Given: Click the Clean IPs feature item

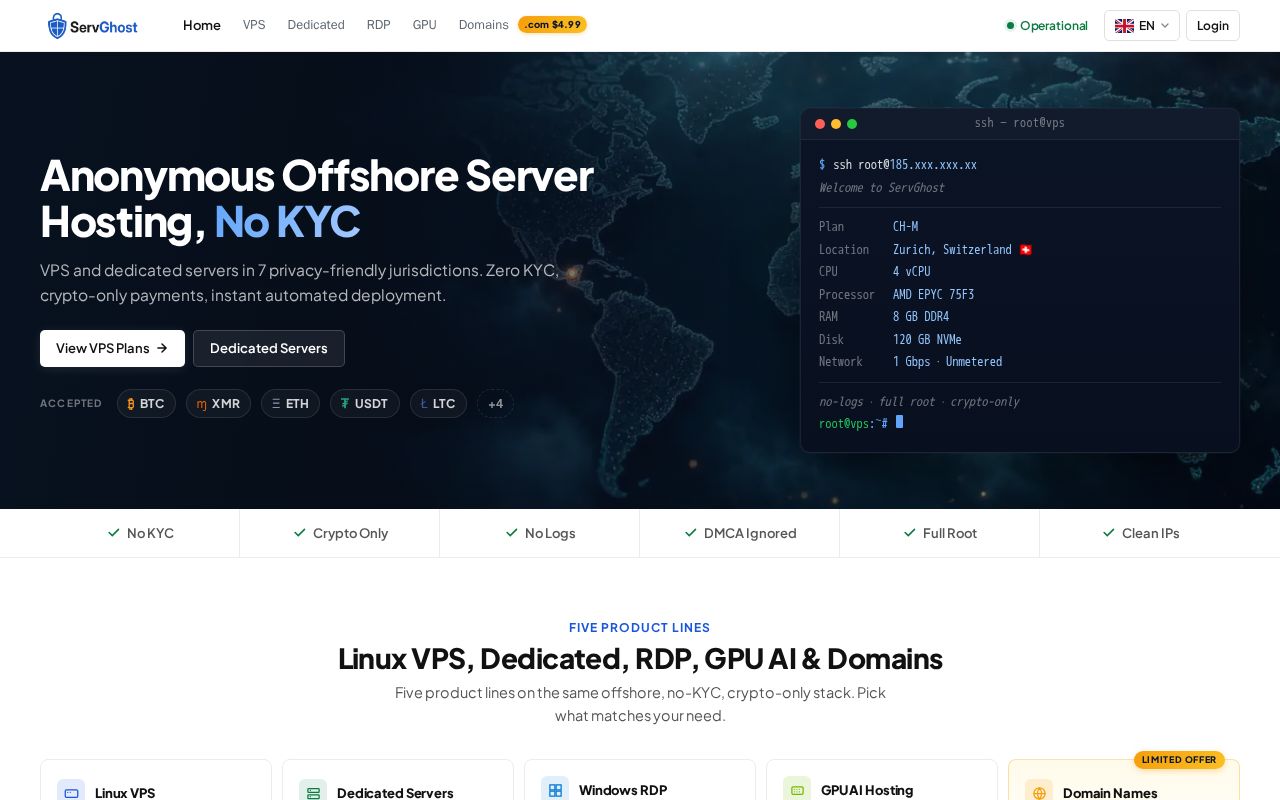Looking at the screenshot, I should [x=1140, y=533].
